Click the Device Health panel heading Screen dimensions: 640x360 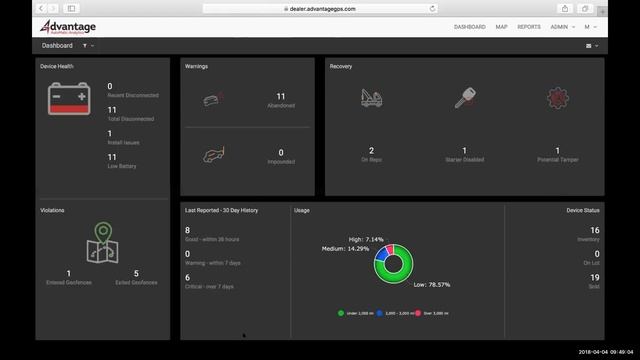tap(57, 66)
